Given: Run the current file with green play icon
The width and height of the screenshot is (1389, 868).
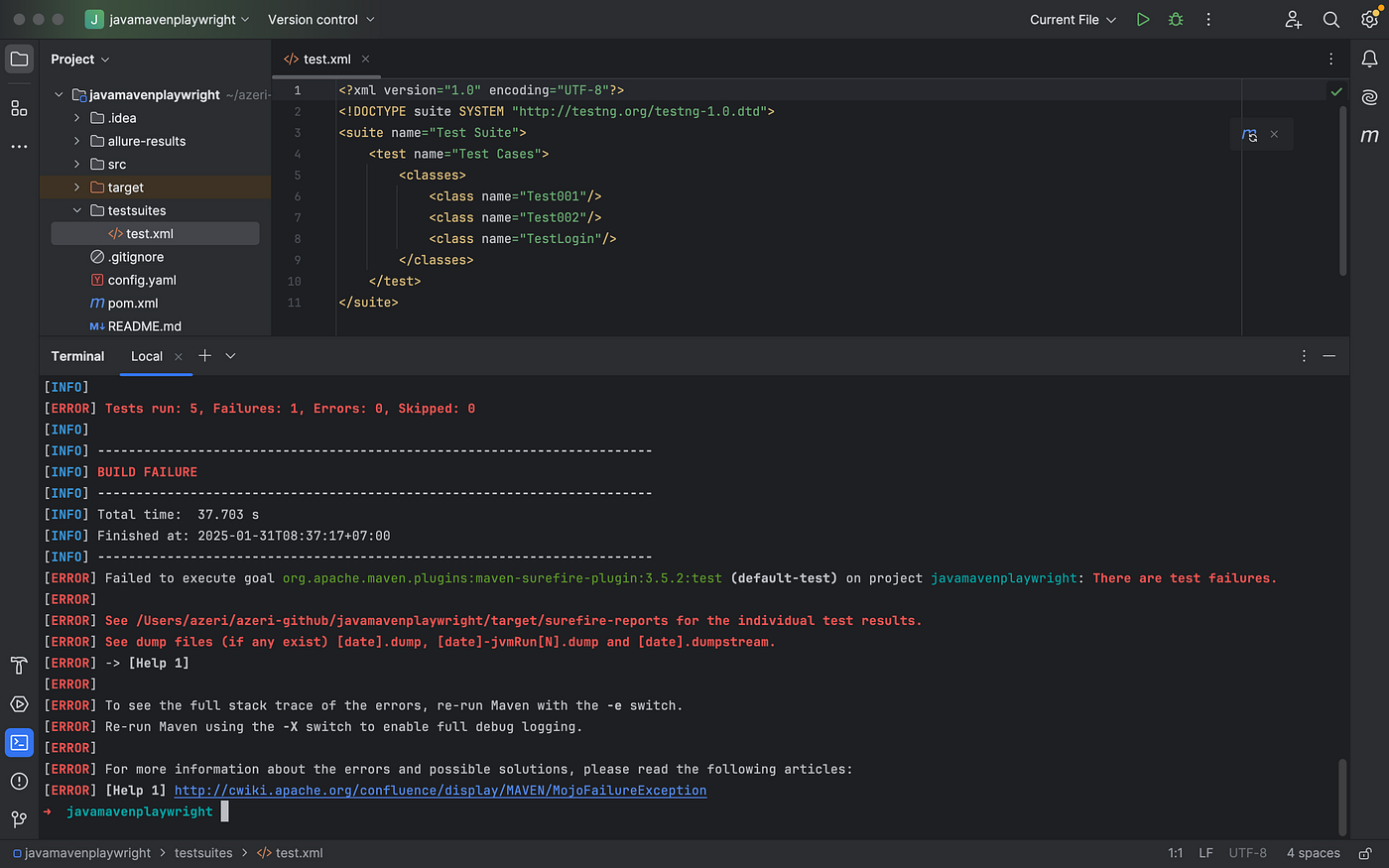Looking at the screenshot, I should click(1143, 19).
